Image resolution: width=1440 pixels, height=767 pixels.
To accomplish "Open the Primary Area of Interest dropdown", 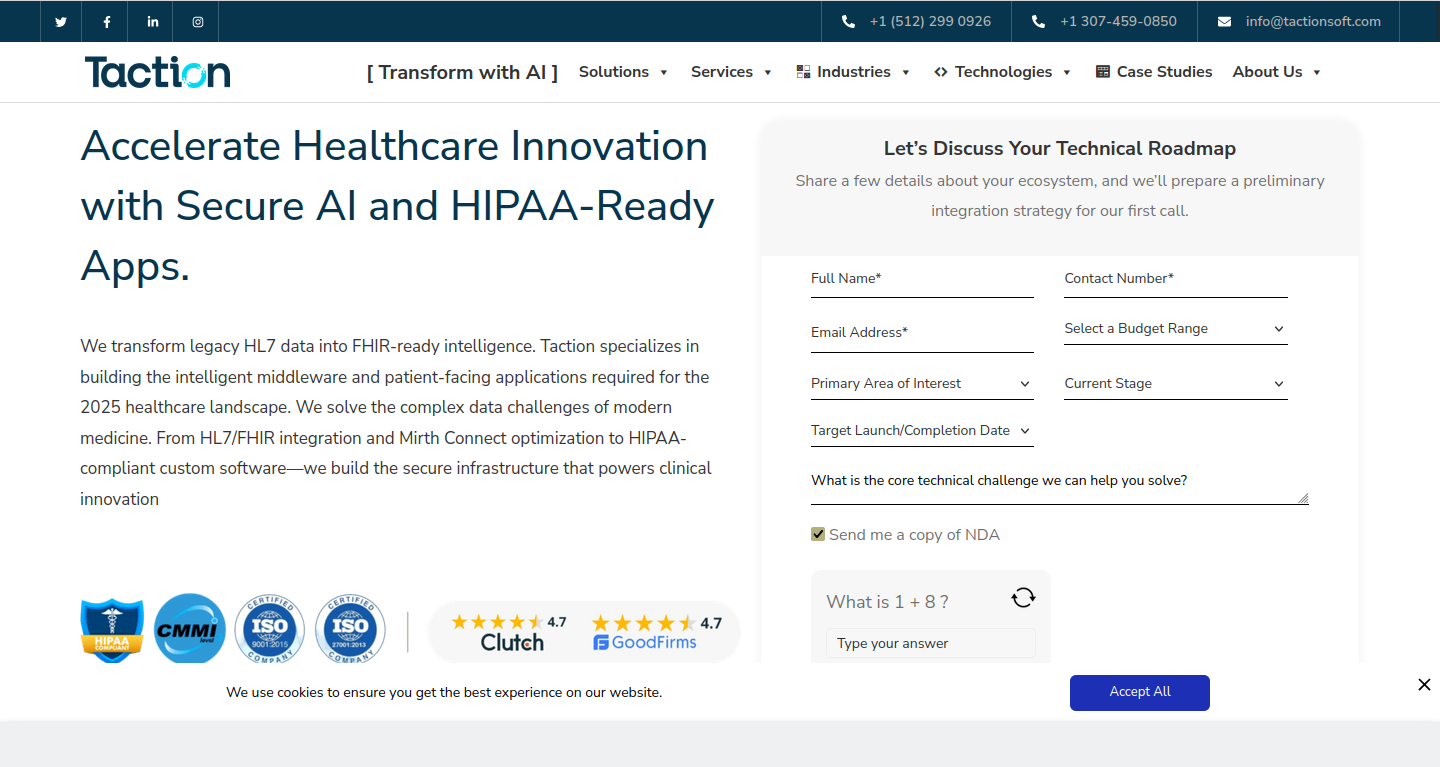I will [x=921, y=384].
